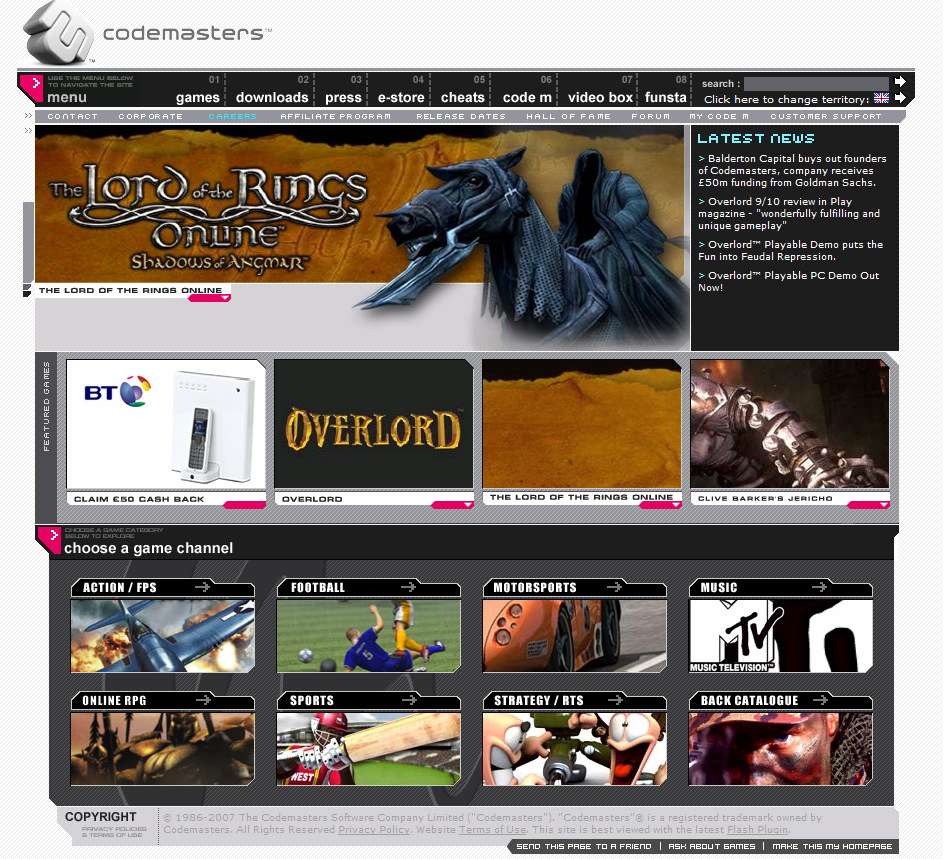This screenshot has height=859, width=943.
Task: Click the UK flag territory icon
Action: point(881,98)
